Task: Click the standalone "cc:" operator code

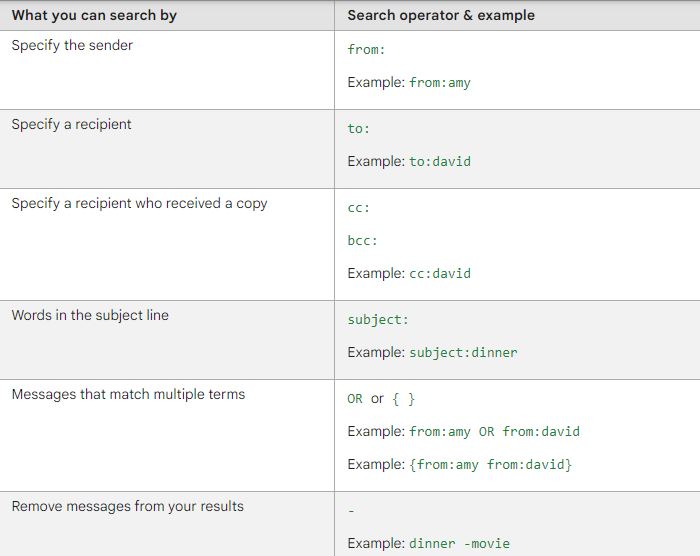Action: tap(358, 208)
